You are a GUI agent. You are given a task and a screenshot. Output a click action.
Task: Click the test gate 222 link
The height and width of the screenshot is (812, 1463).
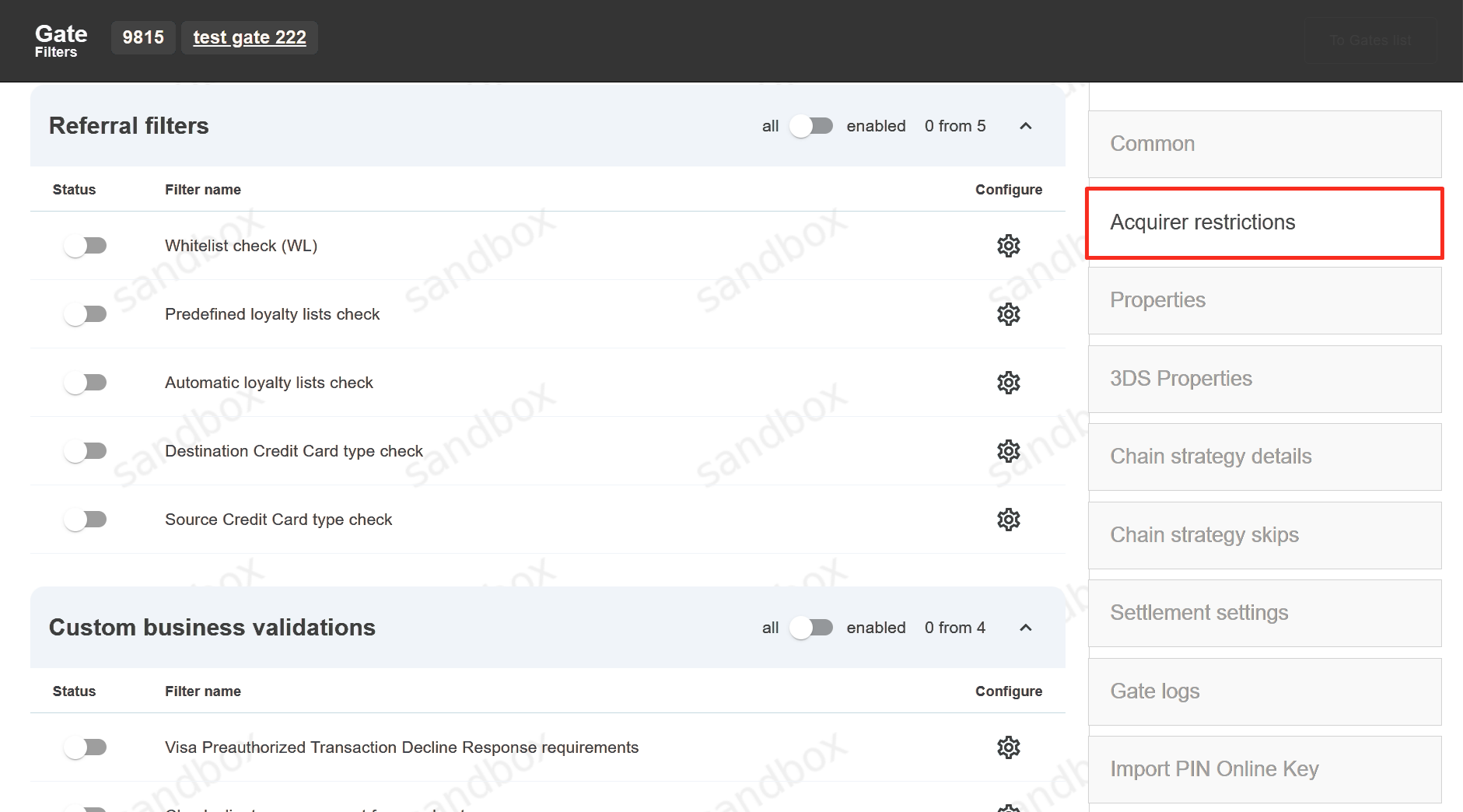pos(250,37)
